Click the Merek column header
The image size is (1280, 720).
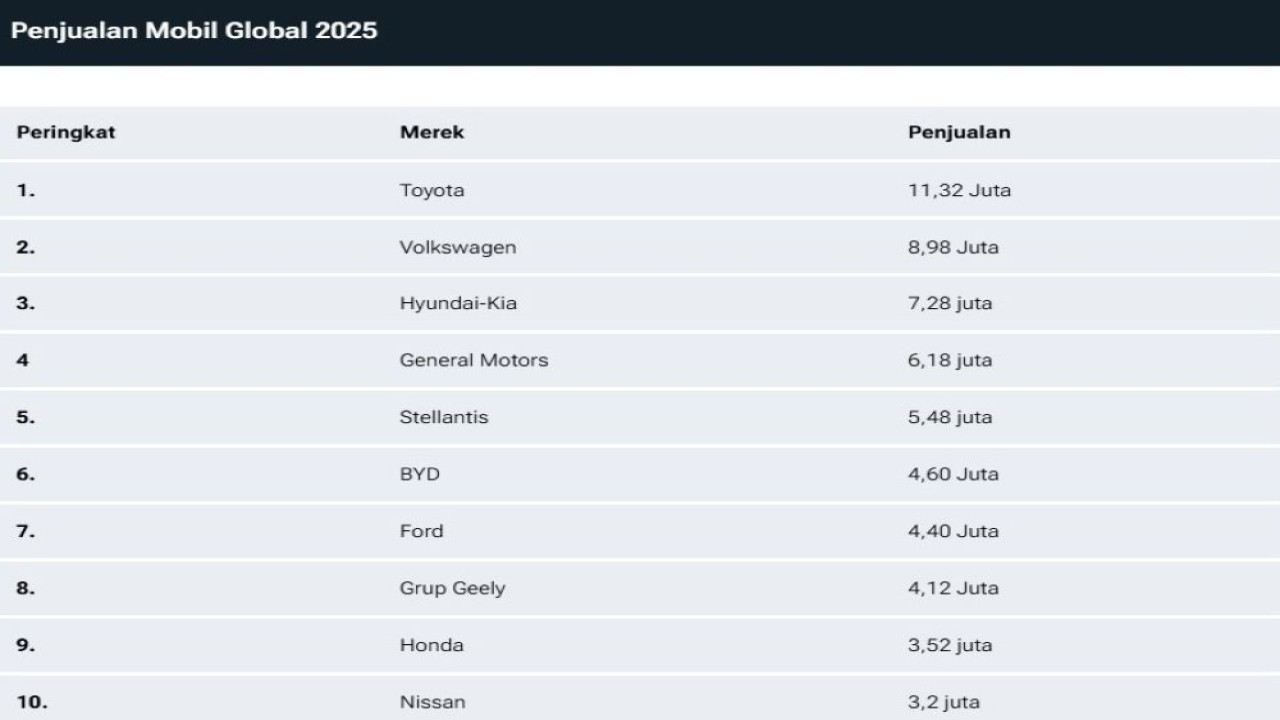click(432, 132)
